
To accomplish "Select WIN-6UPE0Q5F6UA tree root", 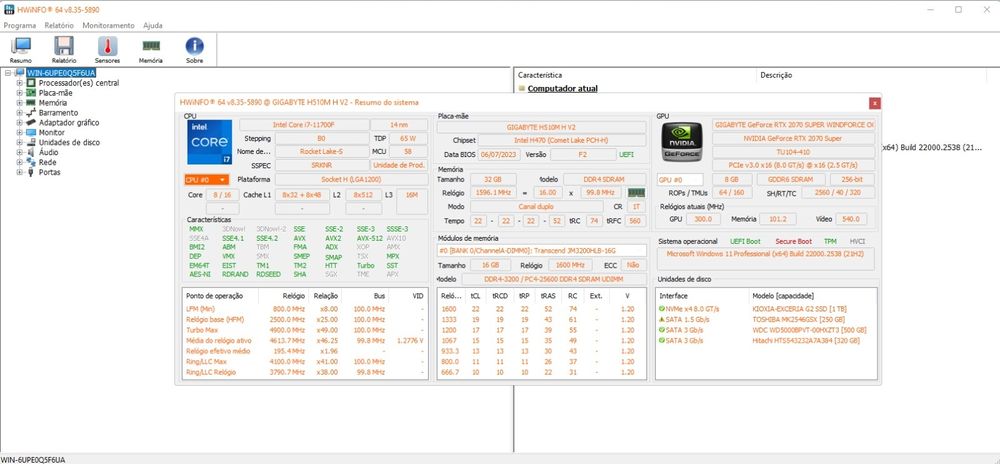I will click(x=61, y=73).
